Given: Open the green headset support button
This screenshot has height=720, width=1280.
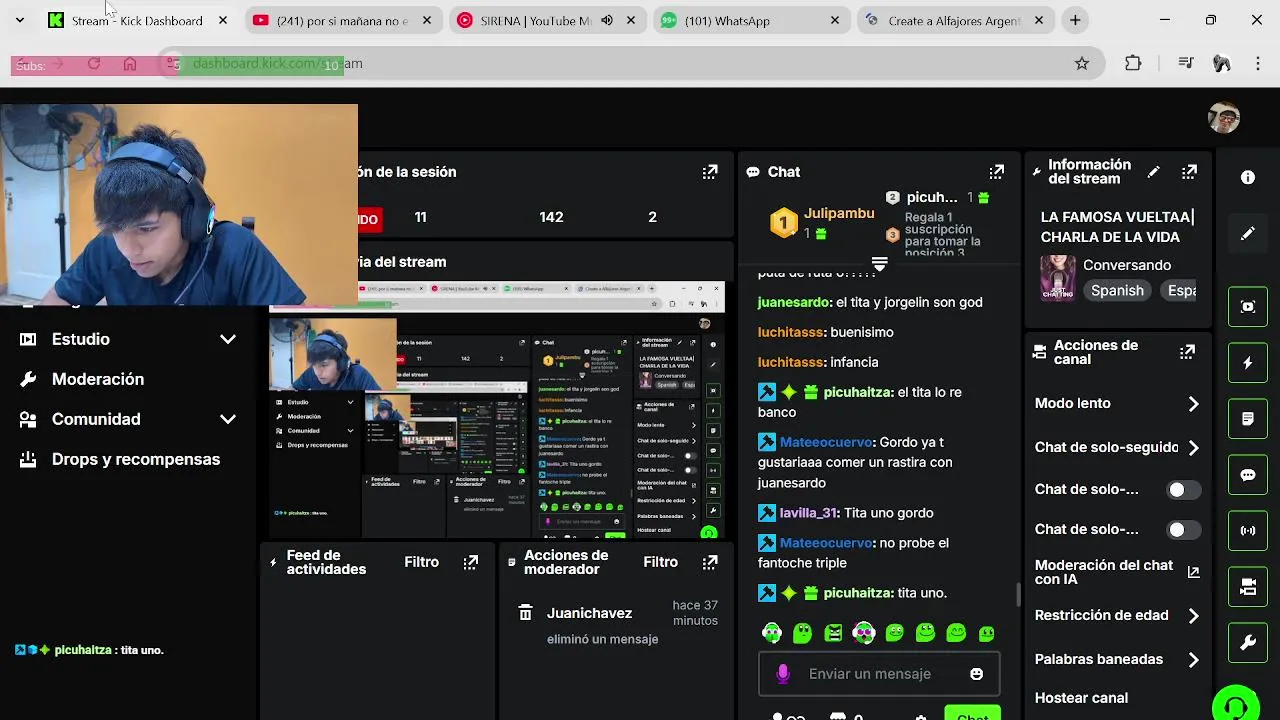Looking at the screenshot, I should click(1235, 705).
